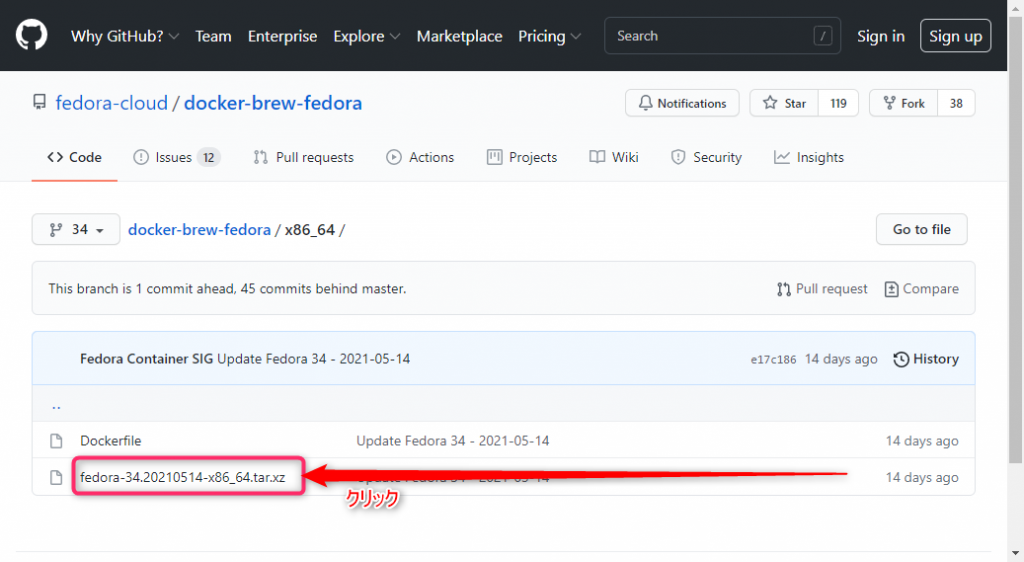Go to the Enterprise page
1024x562 pixels.
pos(282,36)
